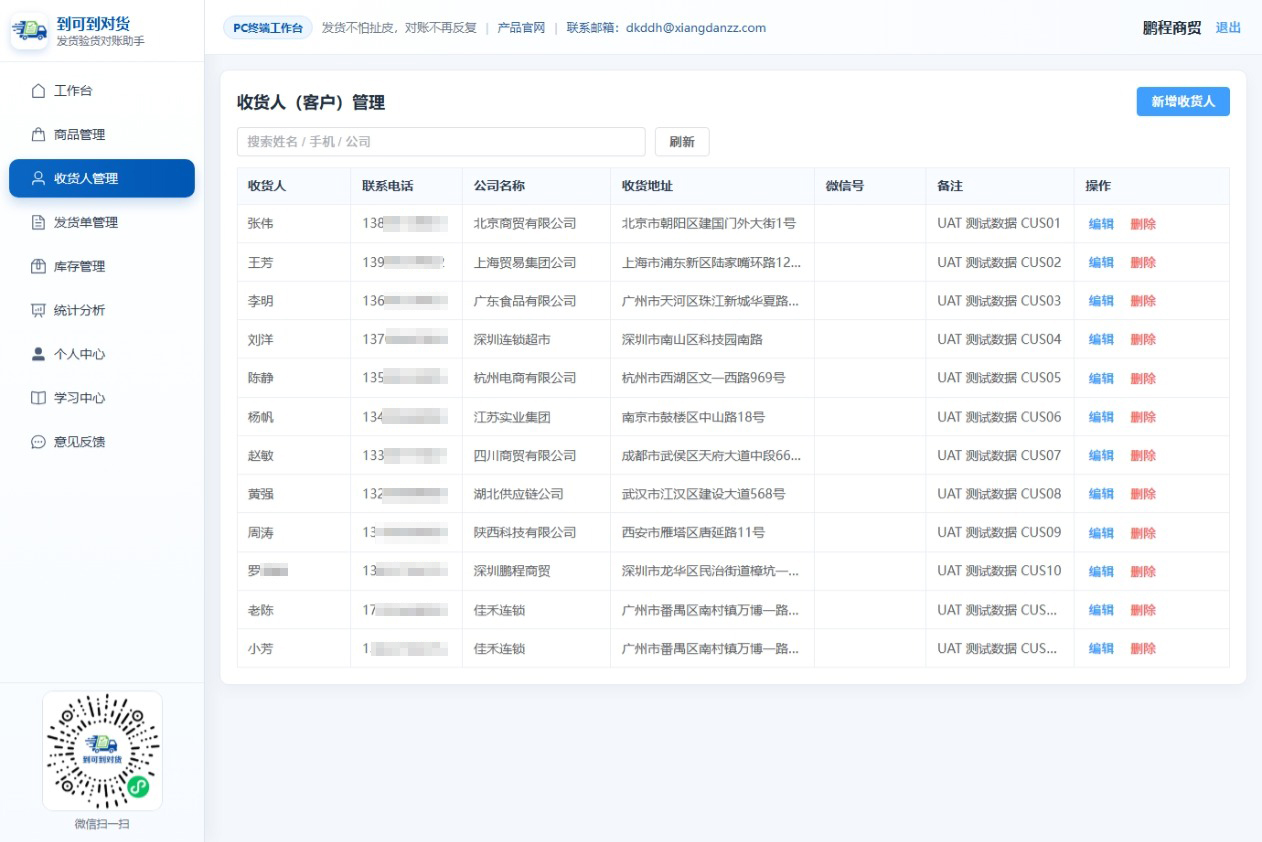The height and width of the screenshot is (842, 1262).
Task: Select the 南京市鼓楼区中山路18号 address cell
Action: [712, 417]
